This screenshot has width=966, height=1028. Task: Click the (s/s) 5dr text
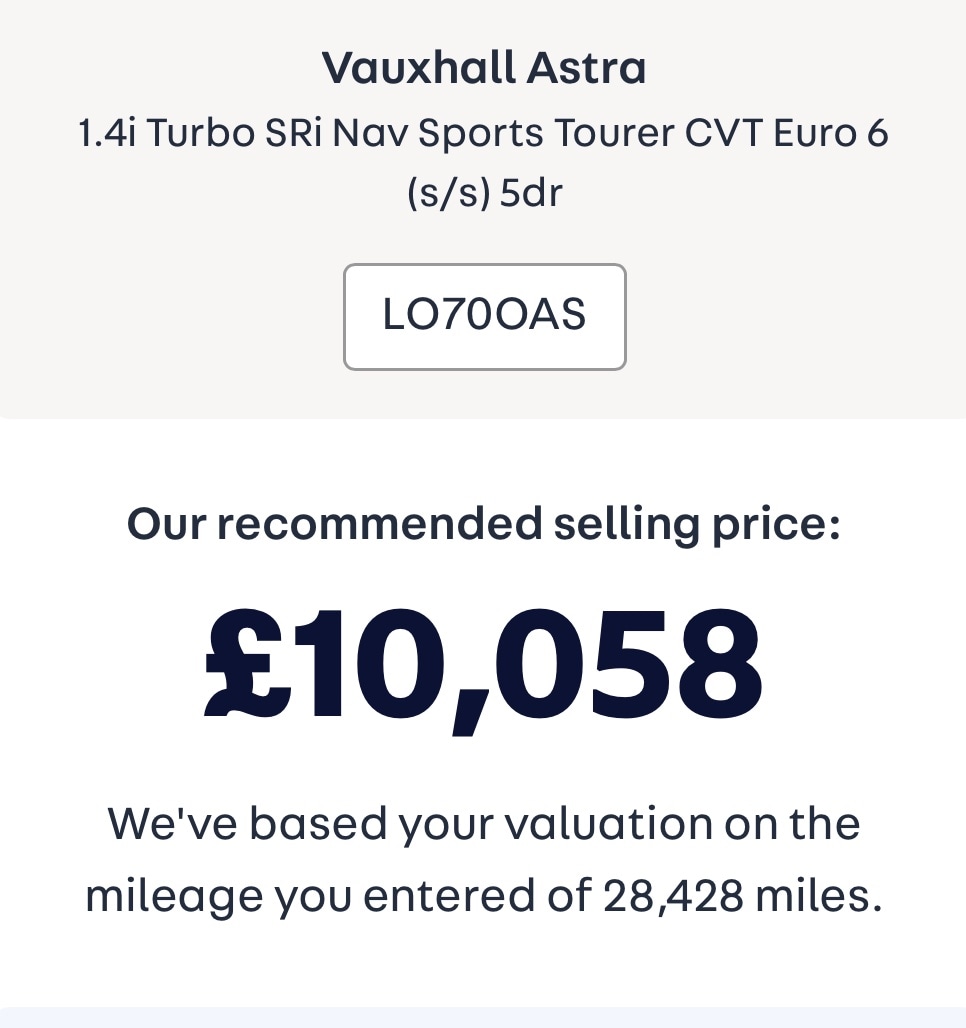pyautogui.click(x=485, y=193)
